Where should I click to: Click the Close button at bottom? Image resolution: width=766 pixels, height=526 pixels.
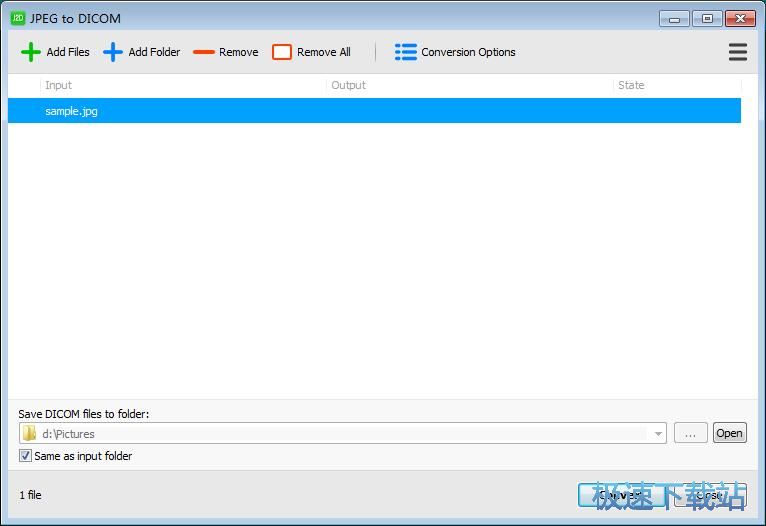(711, 495)
